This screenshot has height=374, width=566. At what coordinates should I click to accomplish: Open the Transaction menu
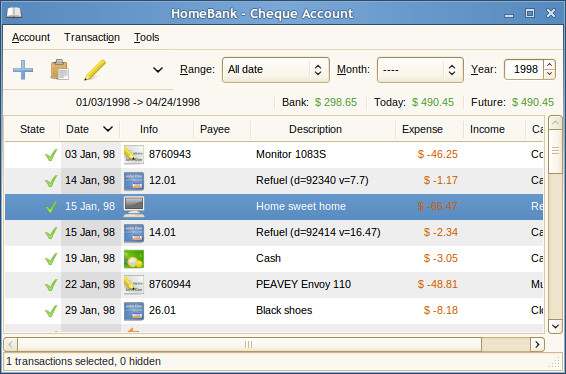(92, 37)
